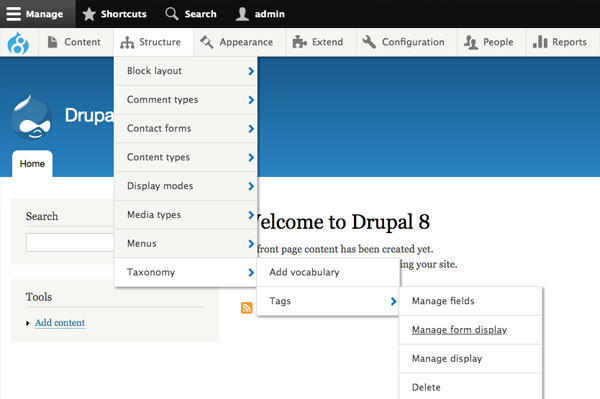This screenshot has width=600, height=399.
Task: Click the Taxonomy submenu arrow
Action: 251,272
